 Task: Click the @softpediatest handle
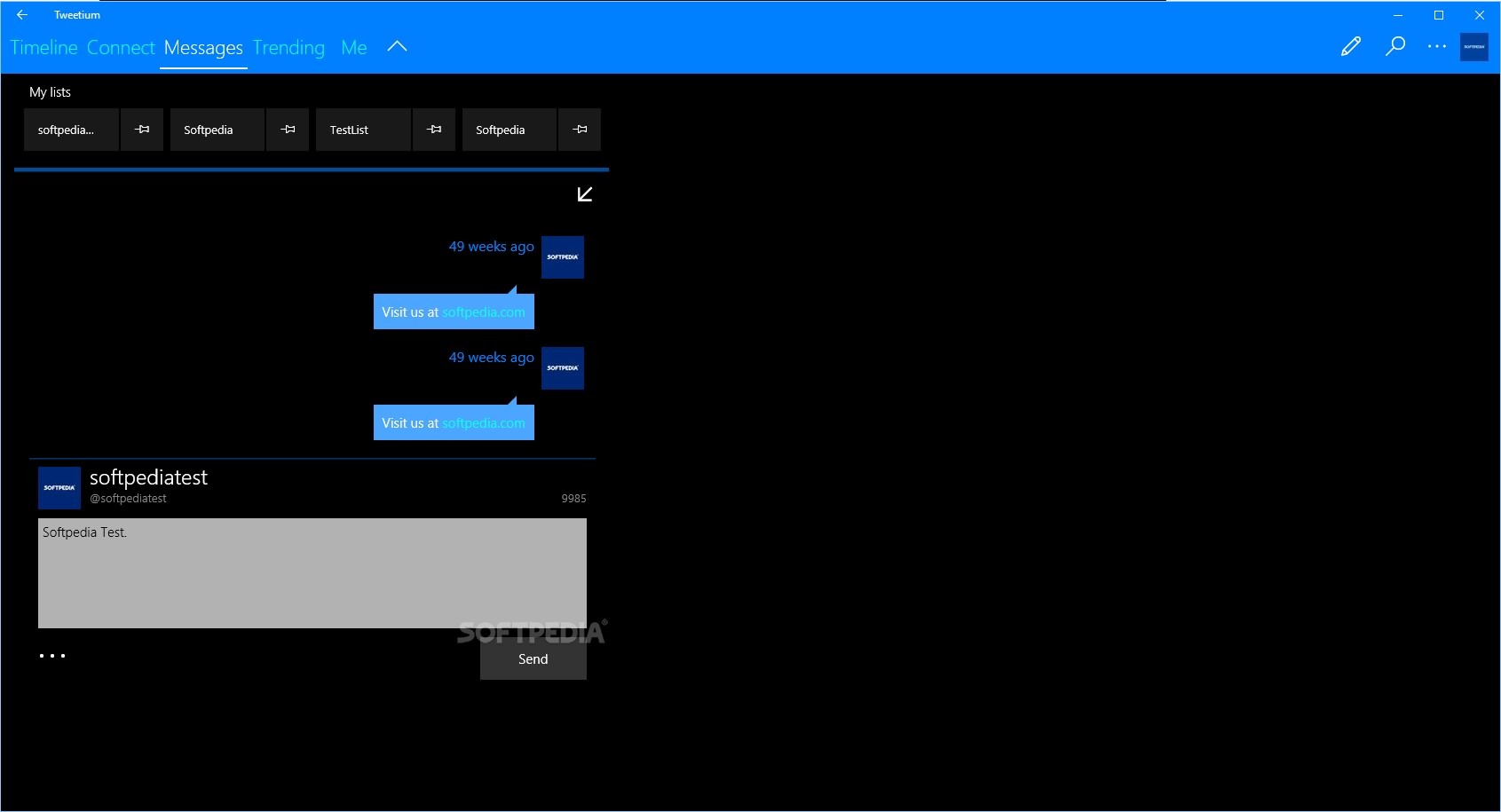coord(128,499)
